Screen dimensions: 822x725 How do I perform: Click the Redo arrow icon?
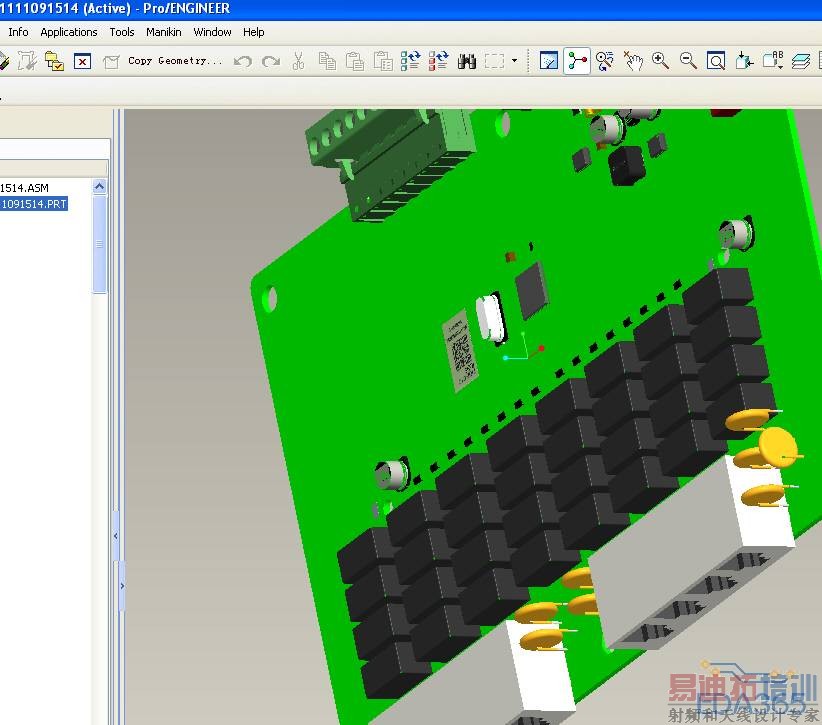coord(271,61)
